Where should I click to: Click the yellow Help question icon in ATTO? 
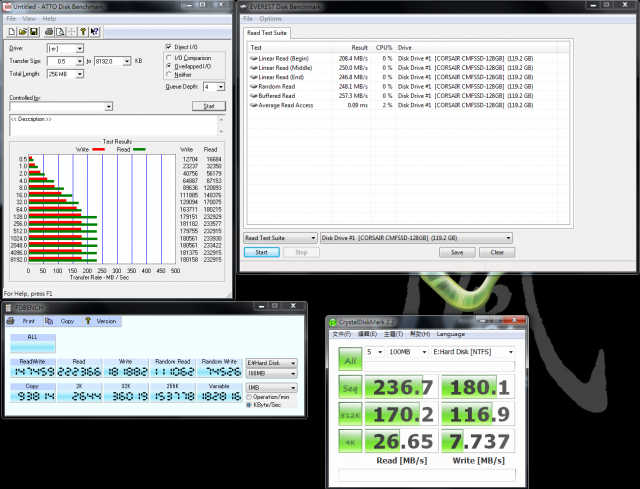(x=83, y=31)
